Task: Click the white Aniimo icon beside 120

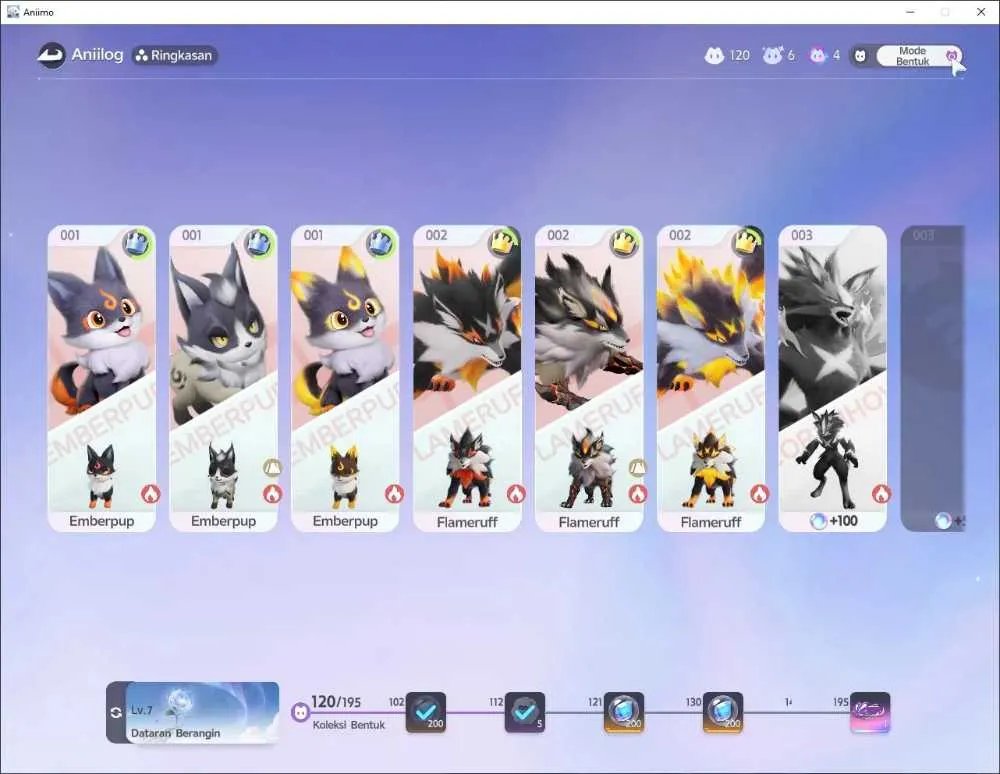Action: pyautogui.click(x=714, y=55)
